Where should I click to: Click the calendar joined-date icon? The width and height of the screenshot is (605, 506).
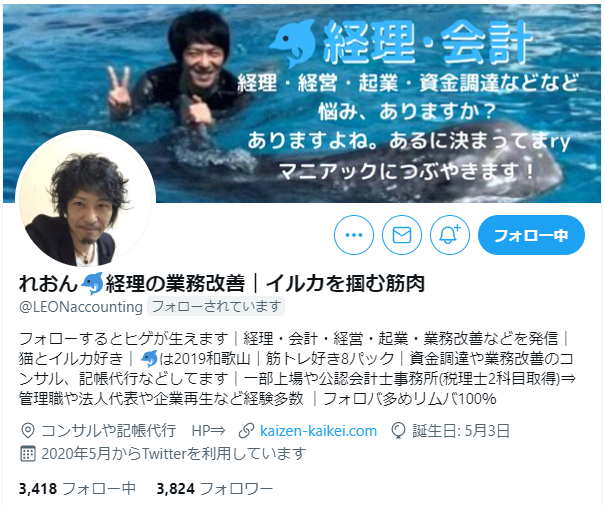click(x=27, y=454)
